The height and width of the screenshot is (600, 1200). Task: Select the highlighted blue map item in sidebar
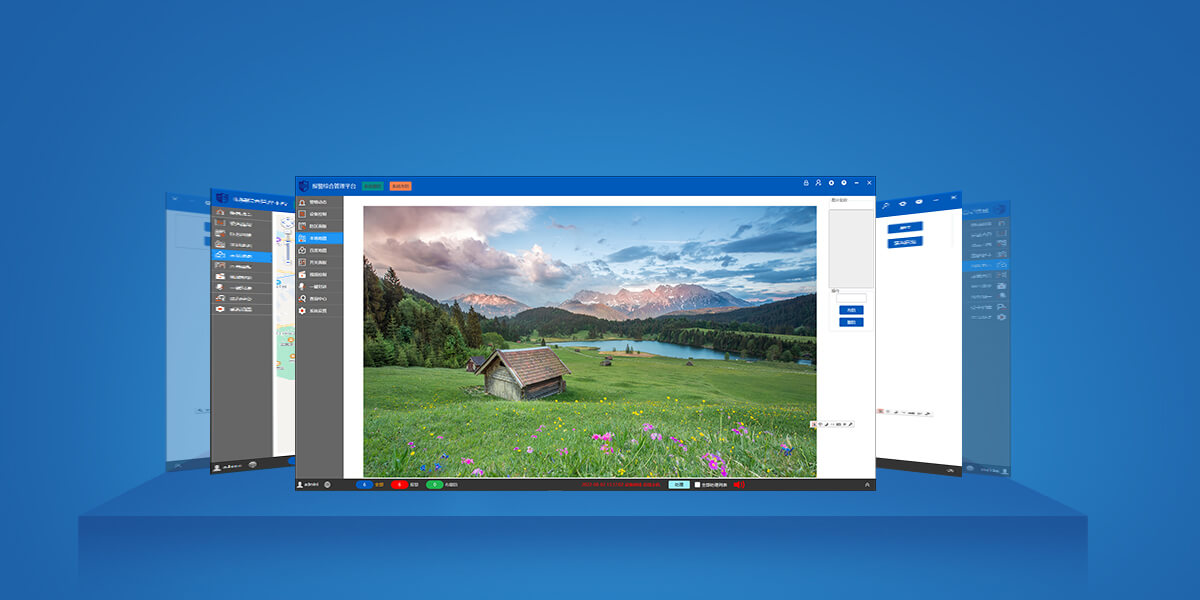coord(319,238)
